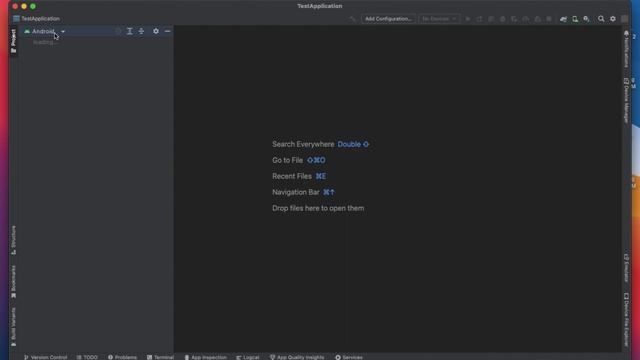Open the Build Variants side tab
The height and width of the screenshot is (360, 640).
click(13, 327)
